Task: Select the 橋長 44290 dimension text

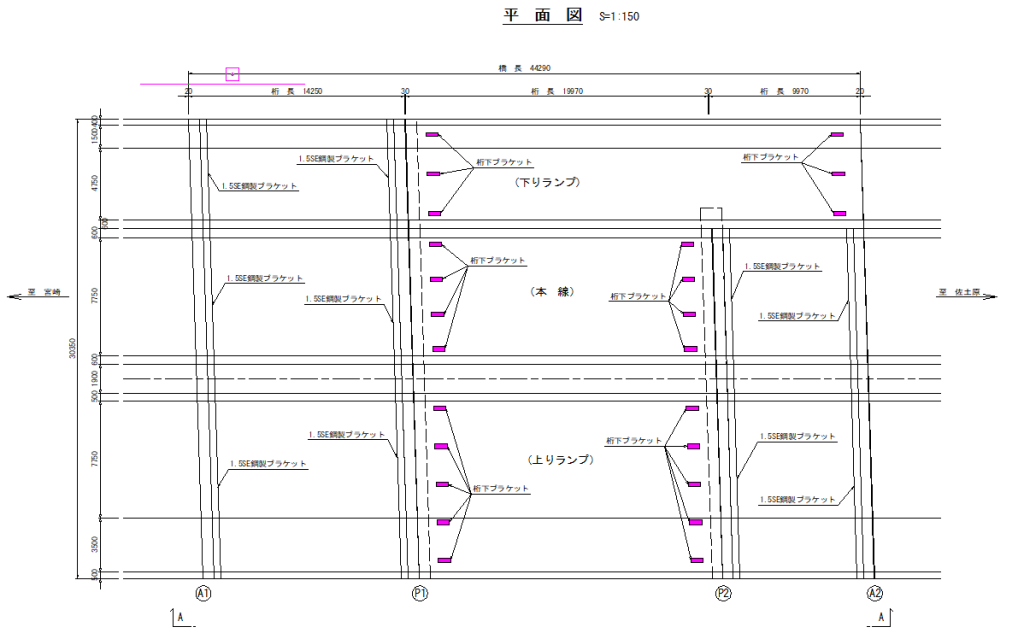Action: 525,68
